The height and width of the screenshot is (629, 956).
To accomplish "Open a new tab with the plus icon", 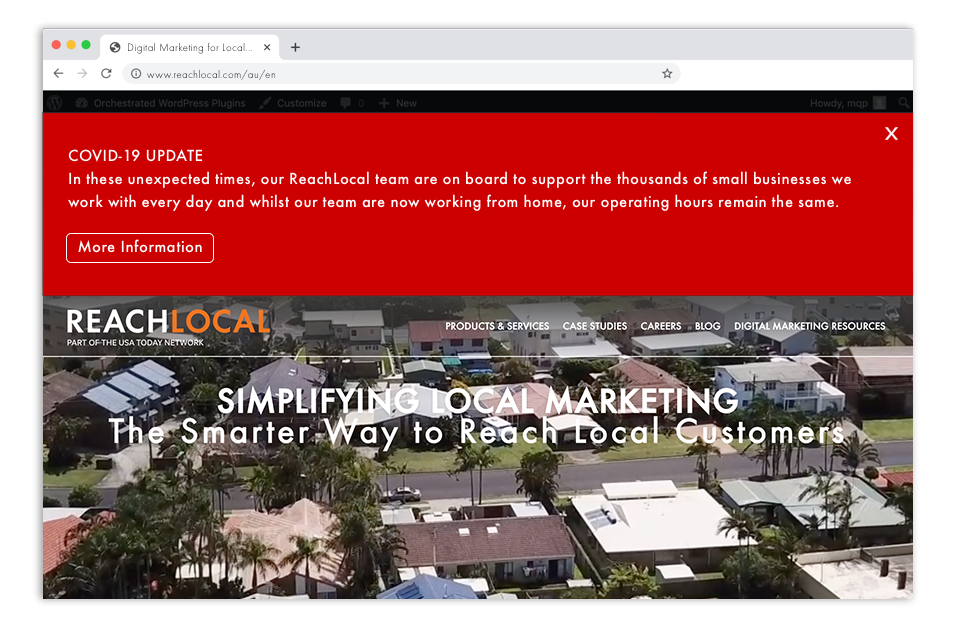I will point(295,47).
